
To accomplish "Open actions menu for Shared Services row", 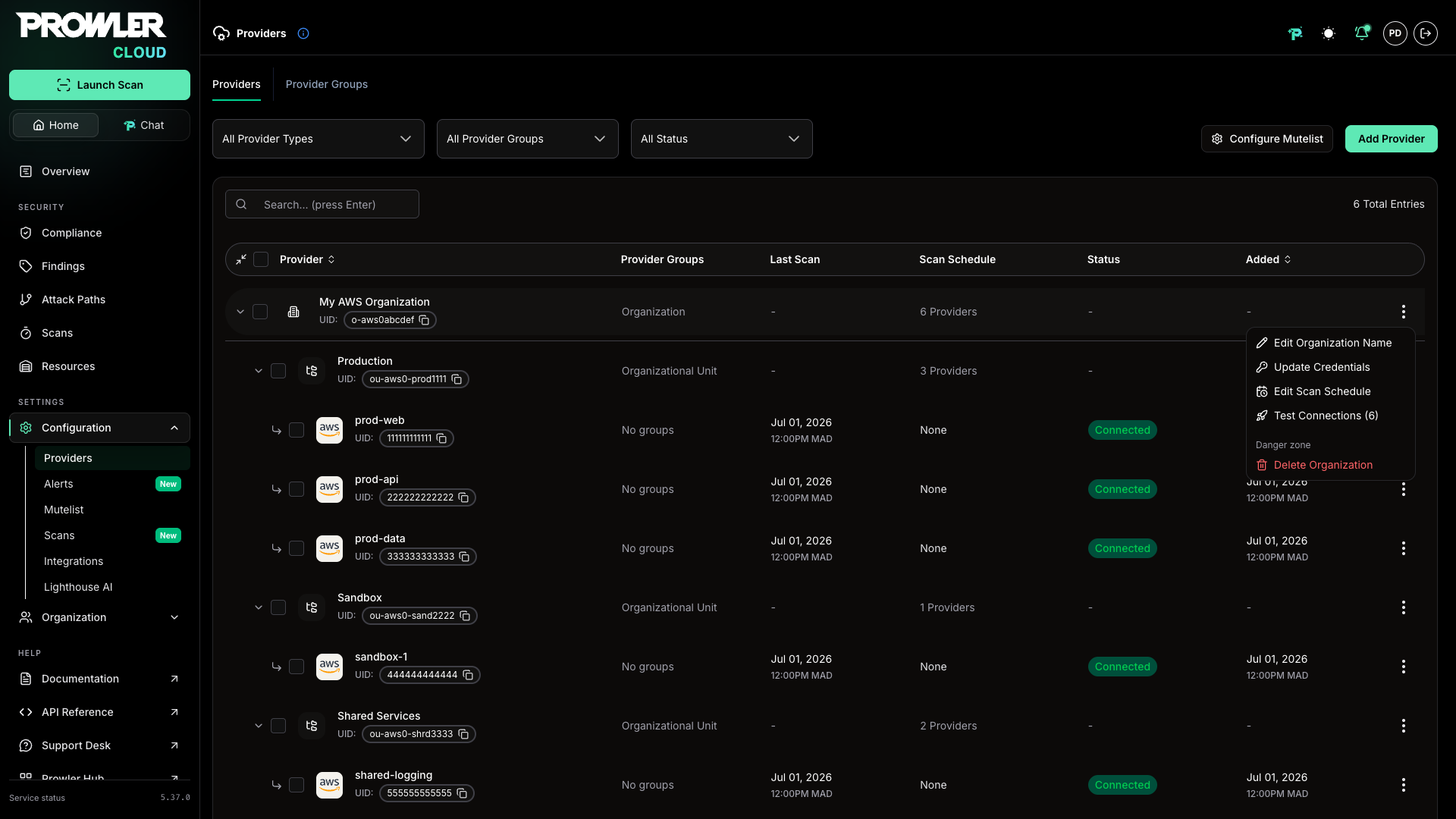I will pyautogui.click(x=1404, y=726).
